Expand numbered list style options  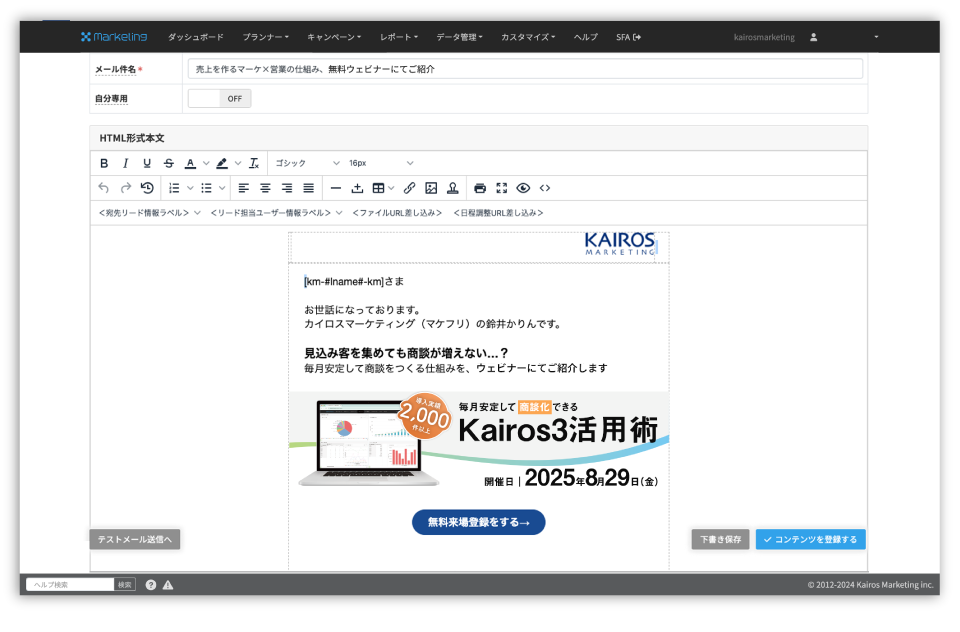[190, 188]
